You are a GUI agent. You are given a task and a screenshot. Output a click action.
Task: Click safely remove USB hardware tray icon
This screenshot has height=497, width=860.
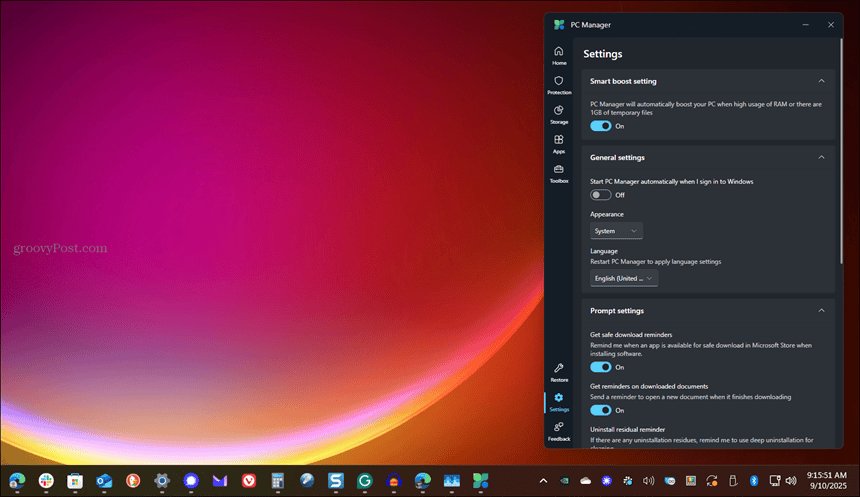click(x=733, y=481)
